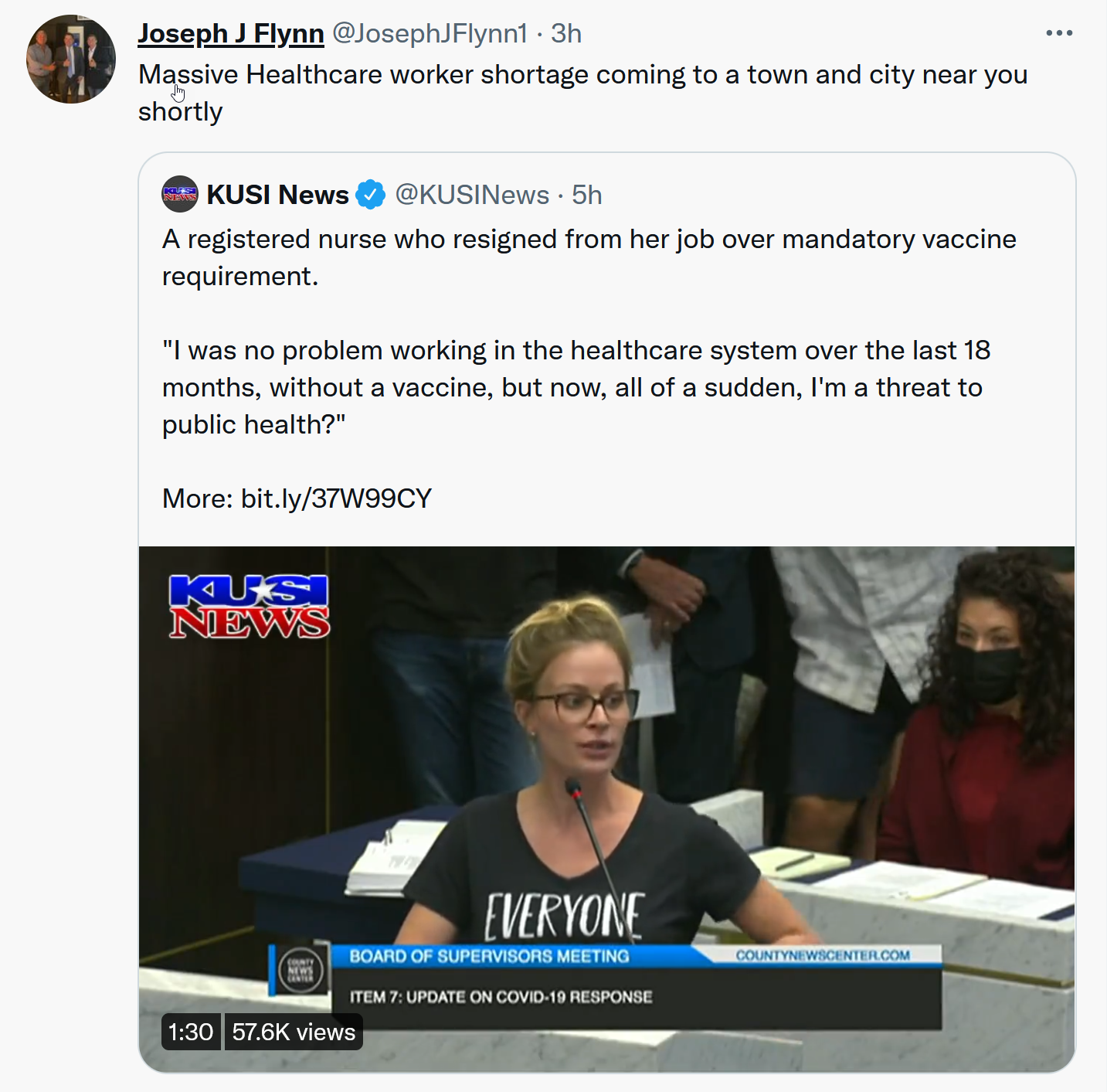
Task: Click the three-dot more options icon
Action: pos(1059,33)
